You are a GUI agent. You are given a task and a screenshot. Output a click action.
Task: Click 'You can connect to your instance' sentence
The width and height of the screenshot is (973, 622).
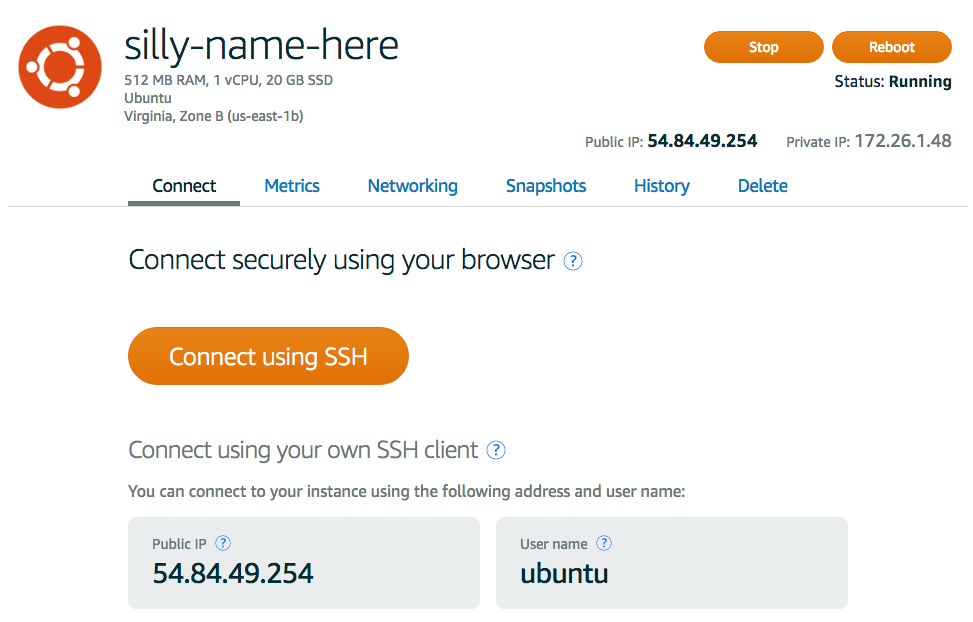coord(406,492)
